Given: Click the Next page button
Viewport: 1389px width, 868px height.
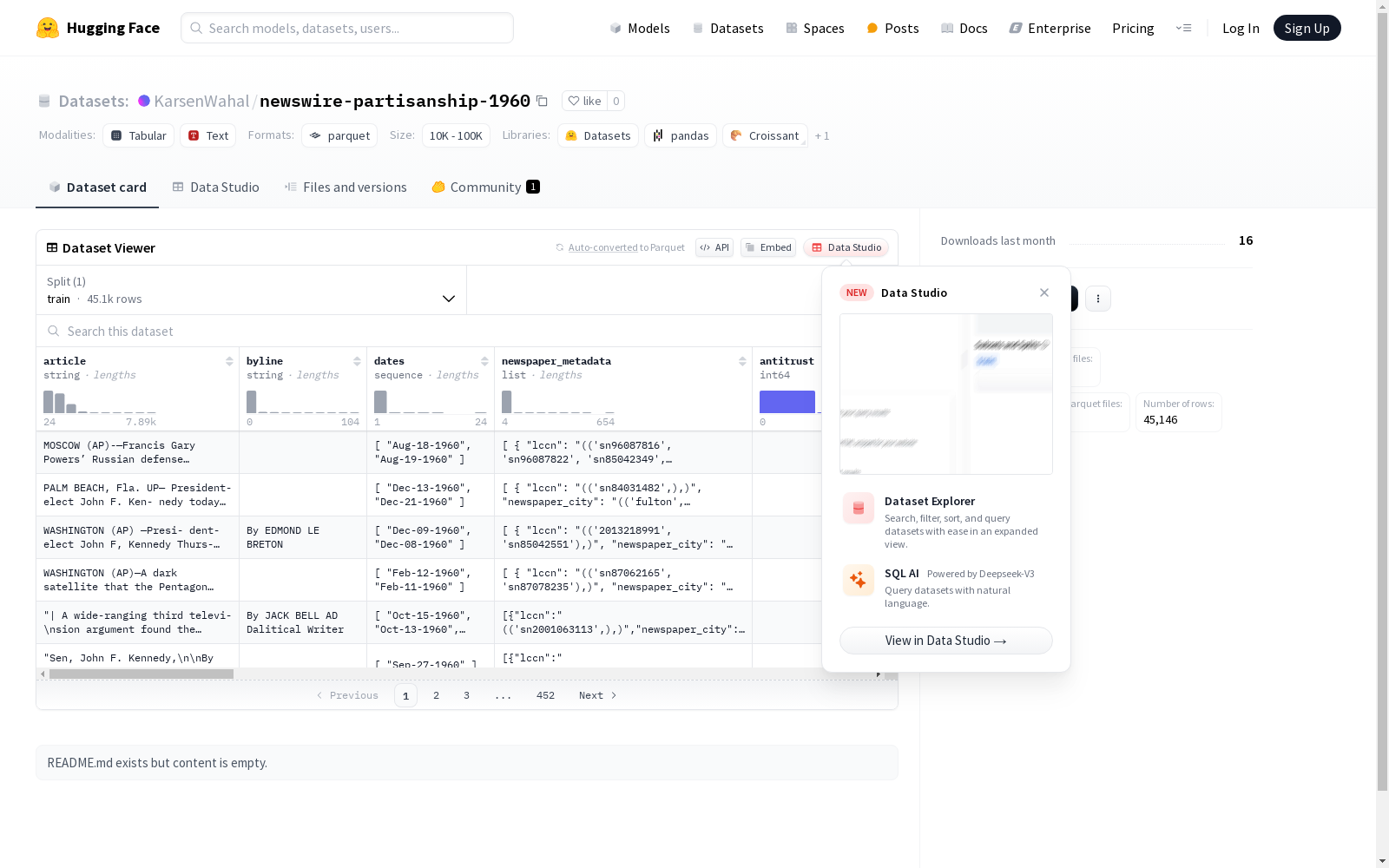Looking at the screenshot, I should 598,695.
